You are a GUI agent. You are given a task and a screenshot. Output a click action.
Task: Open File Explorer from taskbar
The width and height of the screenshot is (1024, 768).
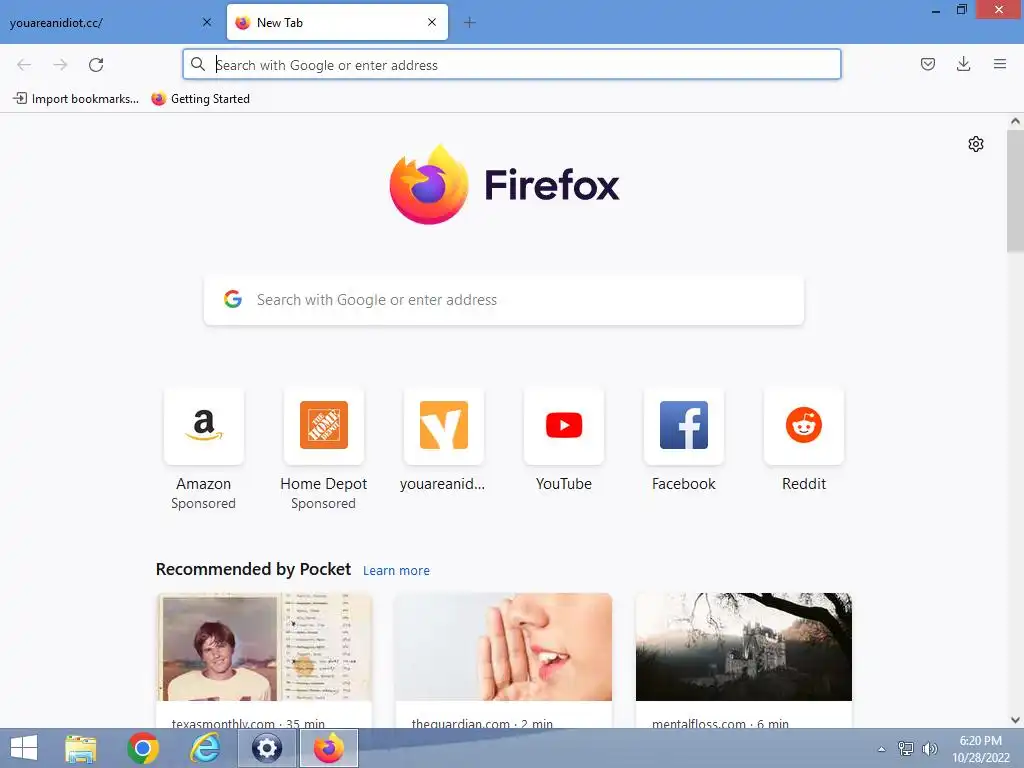point(81,748)
